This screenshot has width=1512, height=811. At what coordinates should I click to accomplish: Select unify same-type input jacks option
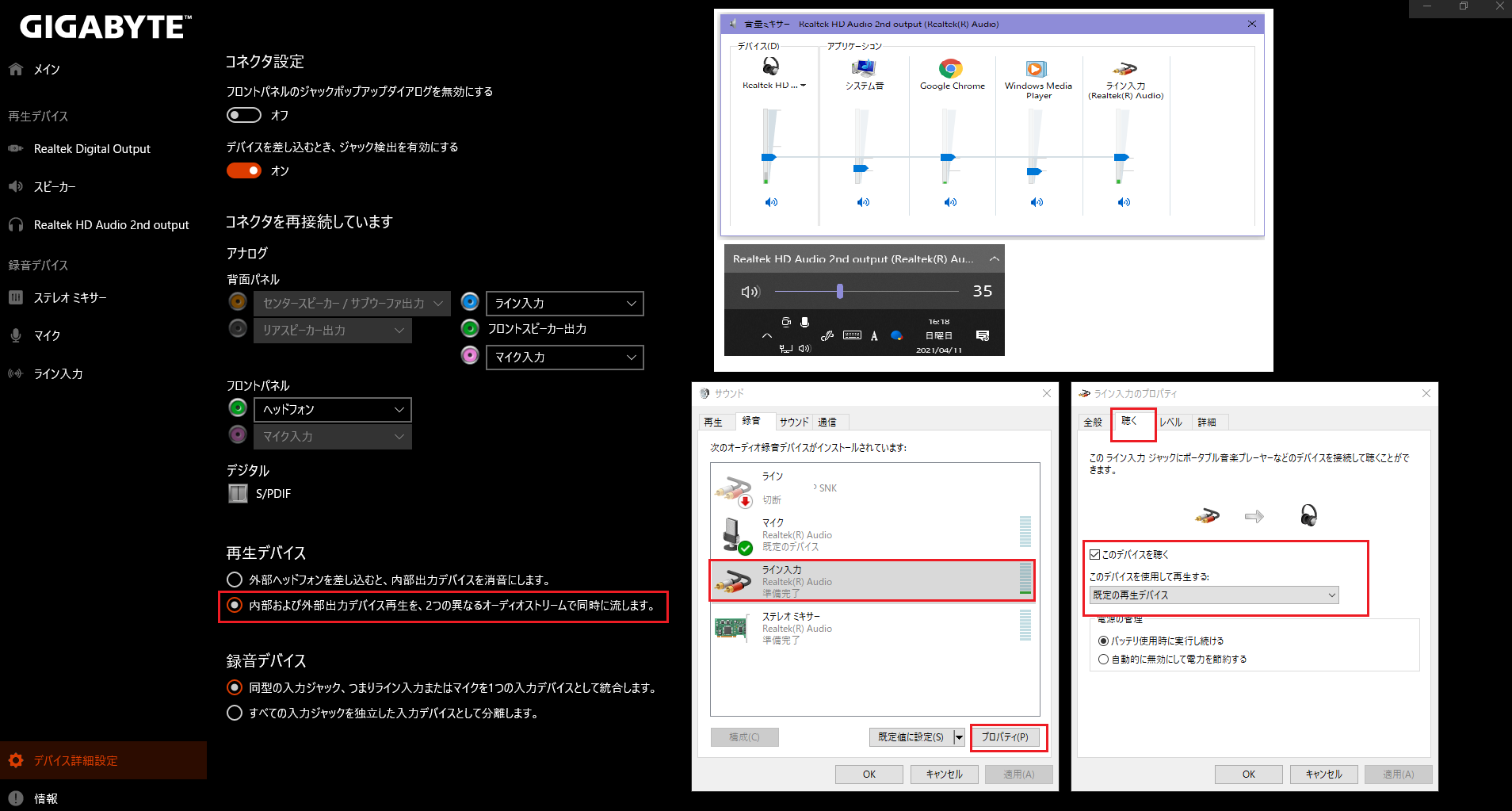pyautogui.click(x=235, y=687)
